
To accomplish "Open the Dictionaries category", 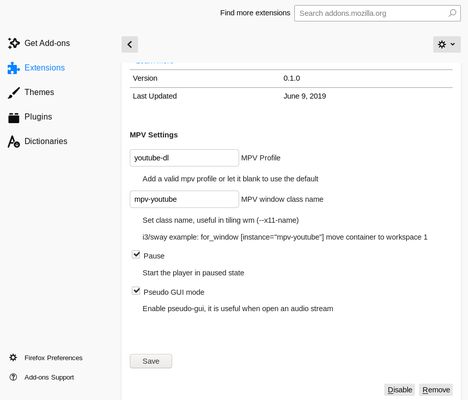I will point(46,141).
